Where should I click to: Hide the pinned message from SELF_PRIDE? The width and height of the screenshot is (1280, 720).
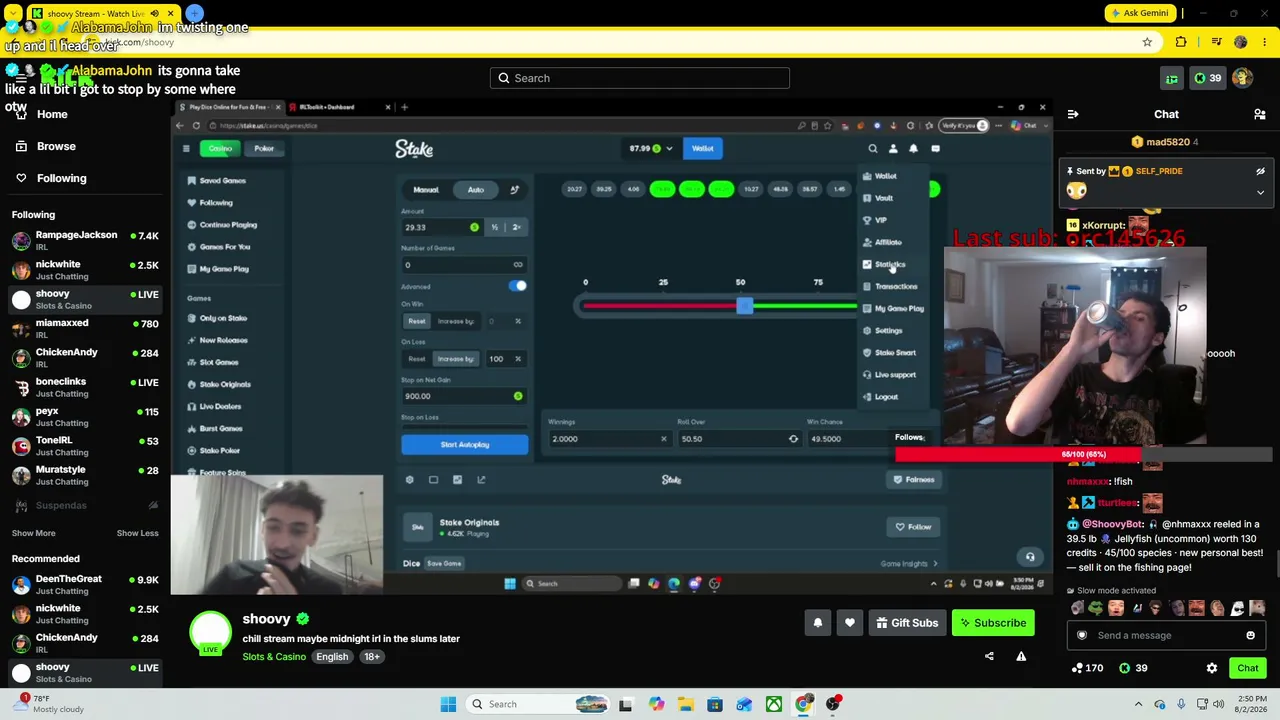pyautogui.click(x=1260, y=171)
